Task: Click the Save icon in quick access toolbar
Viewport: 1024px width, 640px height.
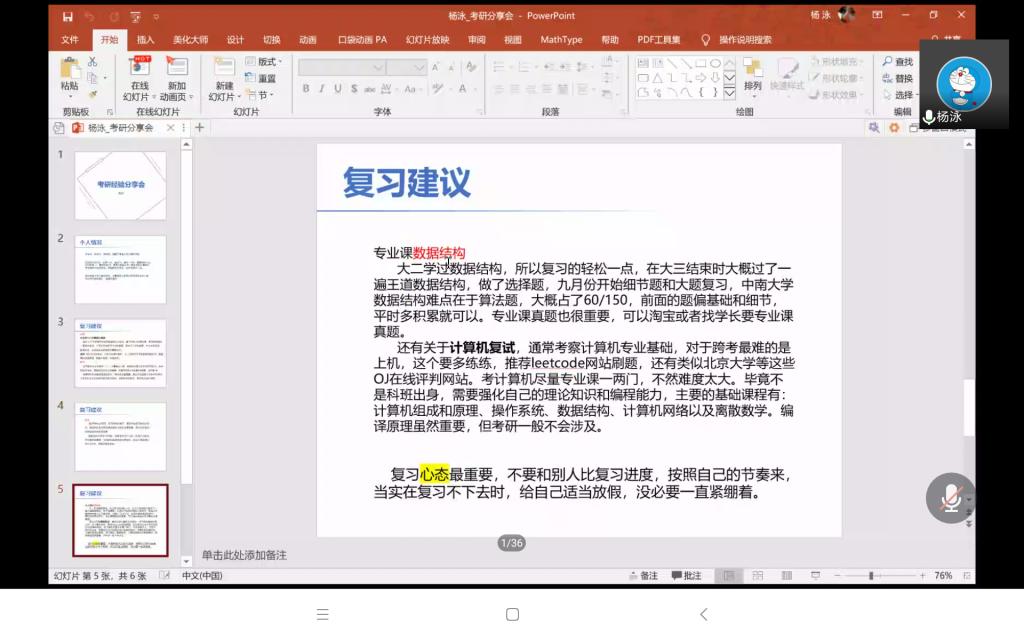Action: 67,17
